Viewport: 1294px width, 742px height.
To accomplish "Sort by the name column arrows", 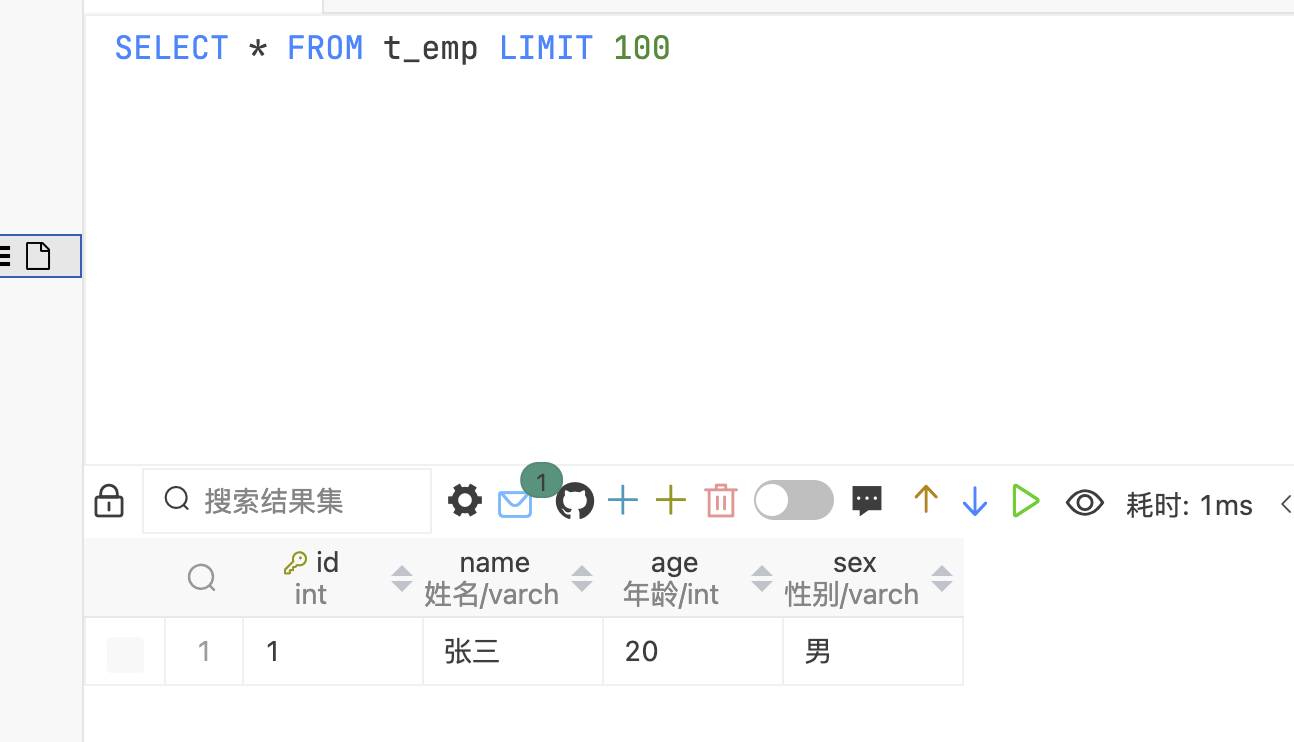I will point(582,578).
